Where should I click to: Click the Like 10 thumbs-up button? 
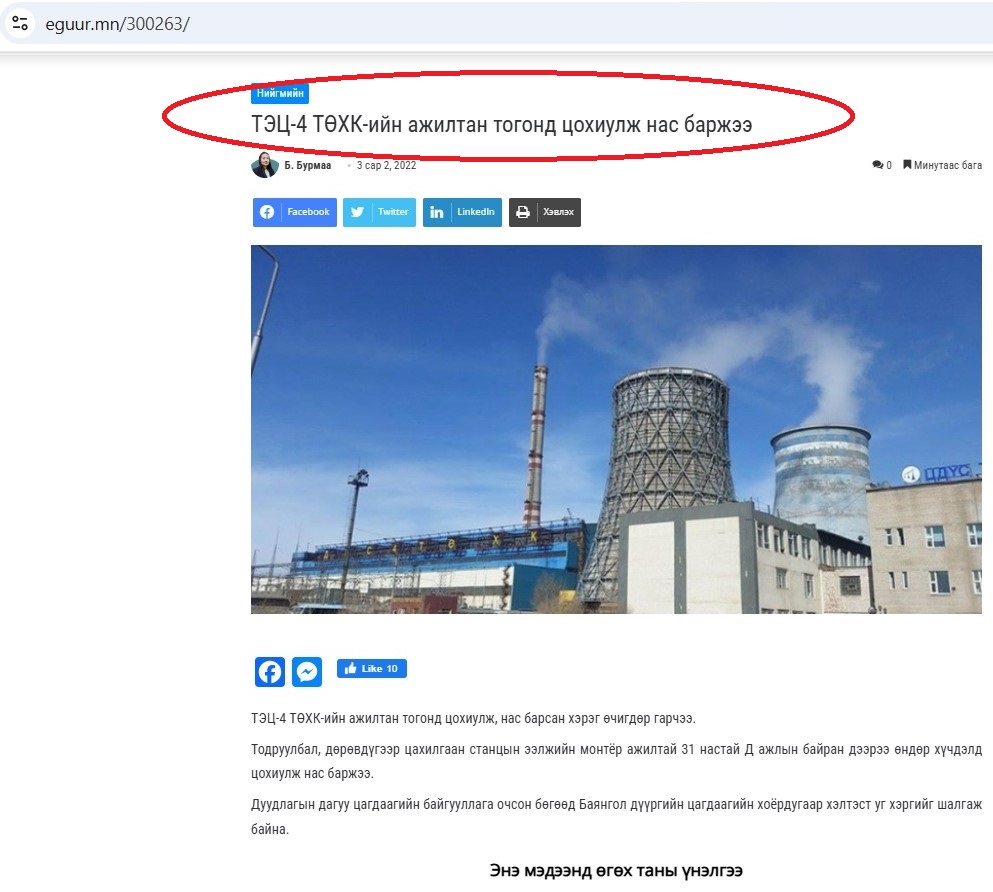point(372,669)
